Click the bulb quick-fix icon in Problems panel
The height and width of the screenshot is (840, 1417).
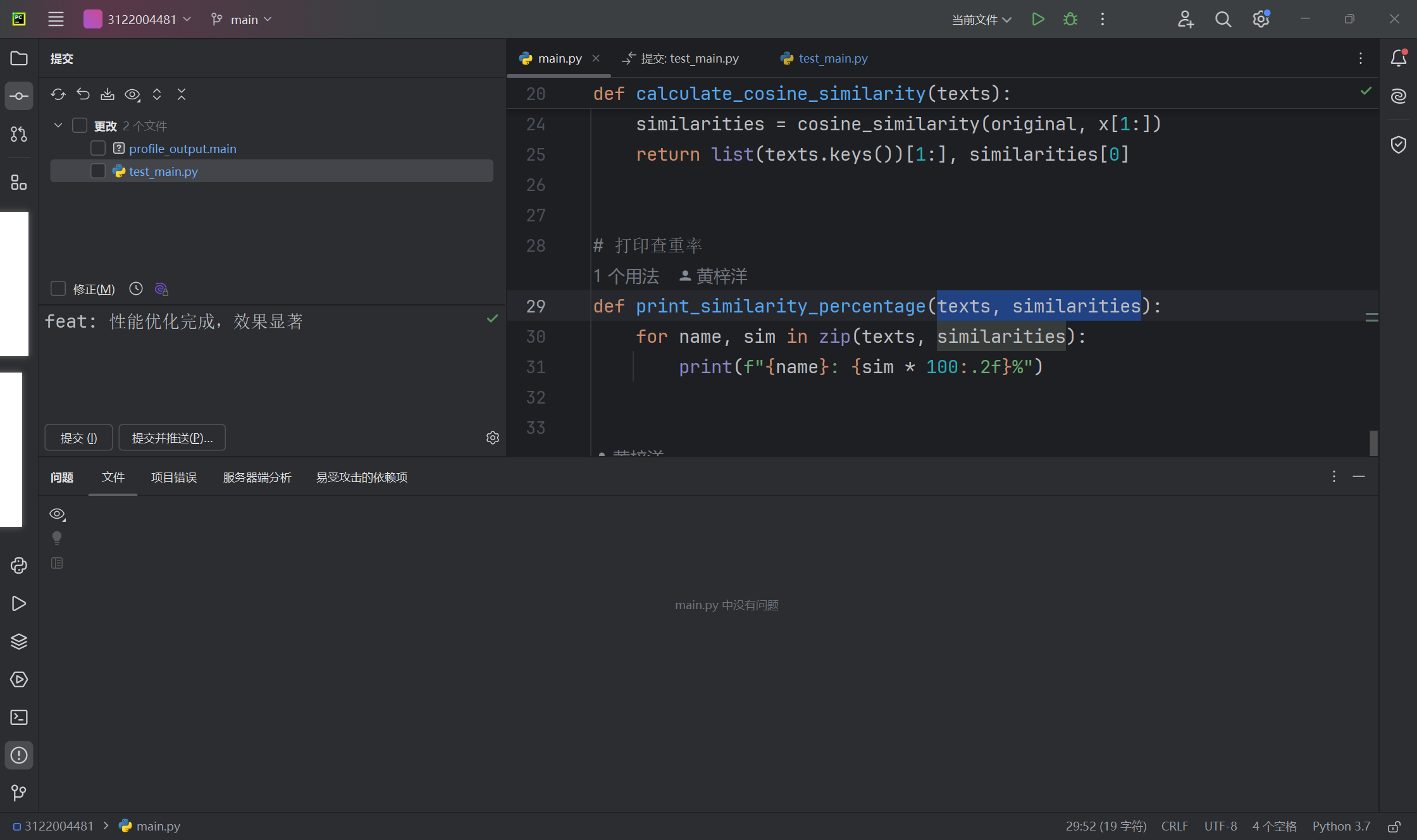(x=57, y=538)
